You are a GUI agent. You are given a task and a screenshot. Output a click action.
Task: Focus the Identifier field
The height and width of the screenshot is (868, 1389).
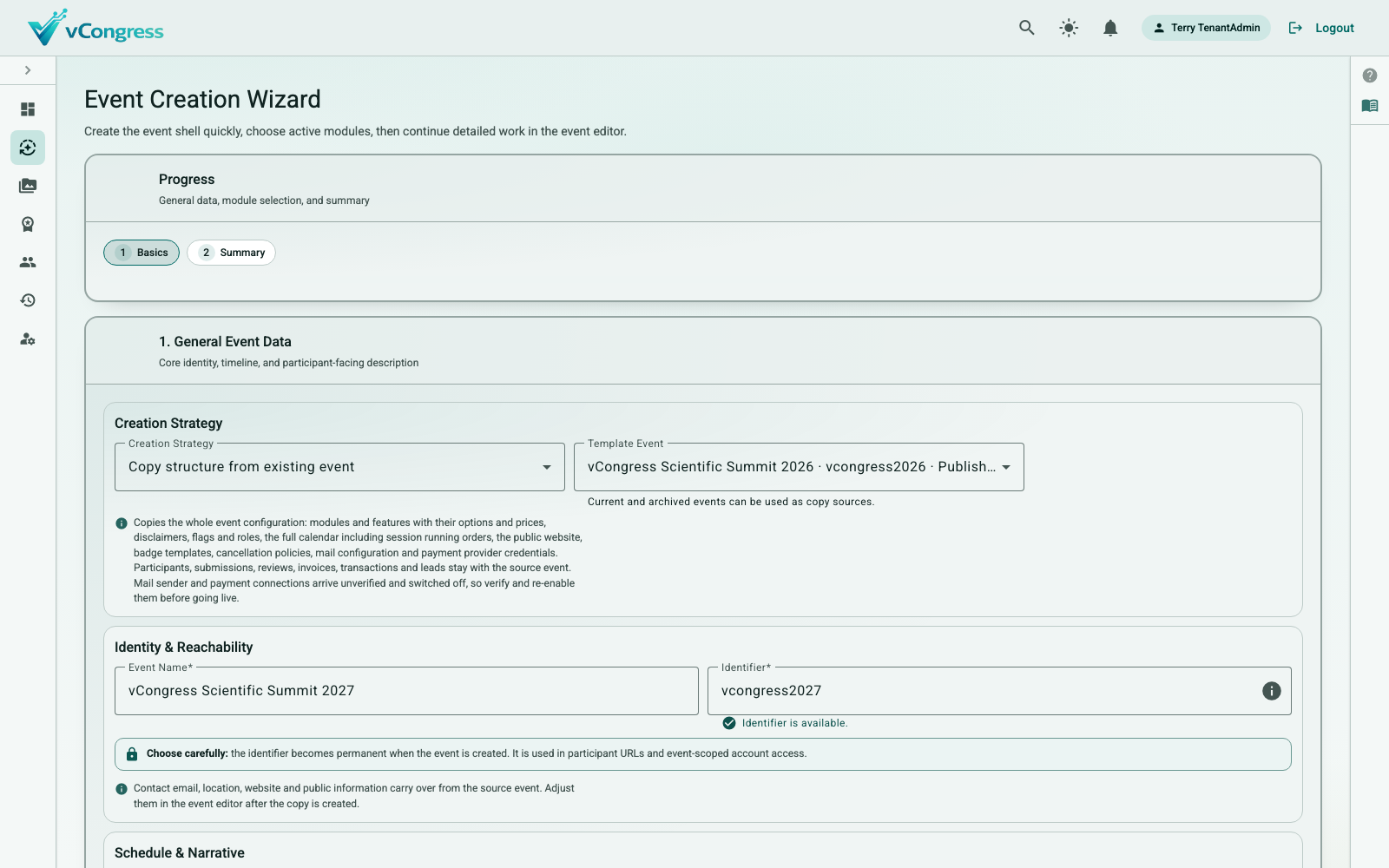[999, 691]
